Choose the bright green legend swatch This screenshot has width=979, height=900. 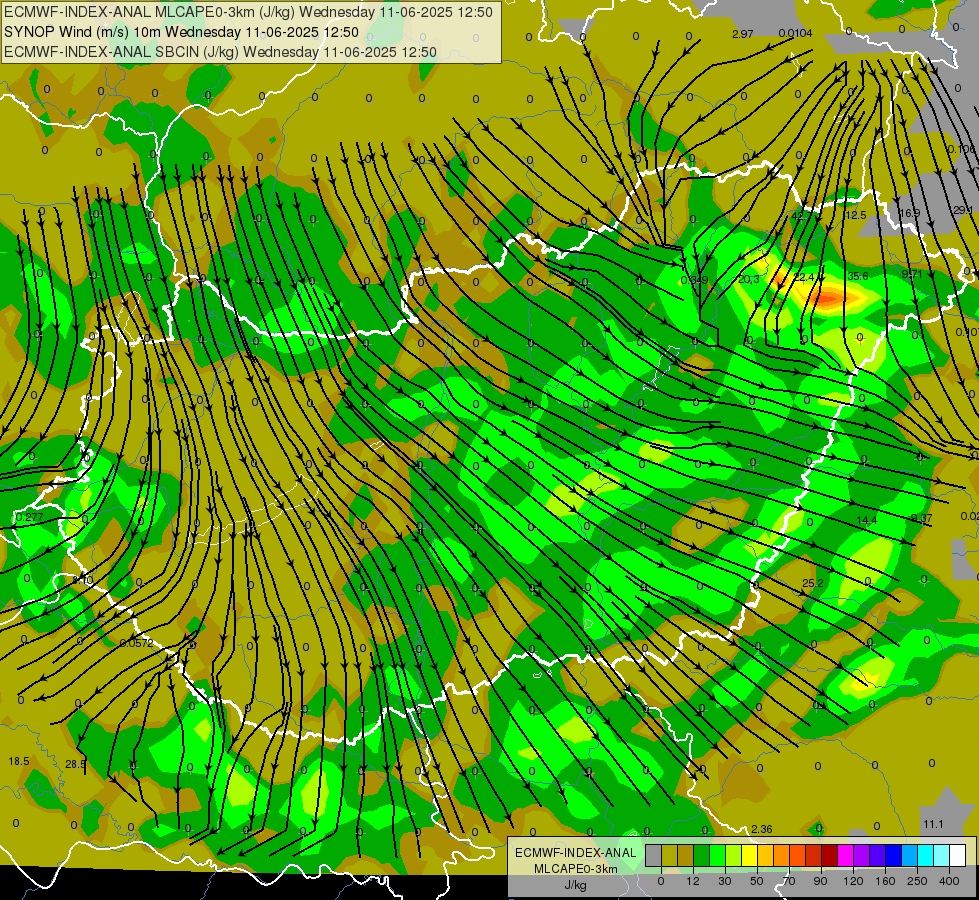718,855
